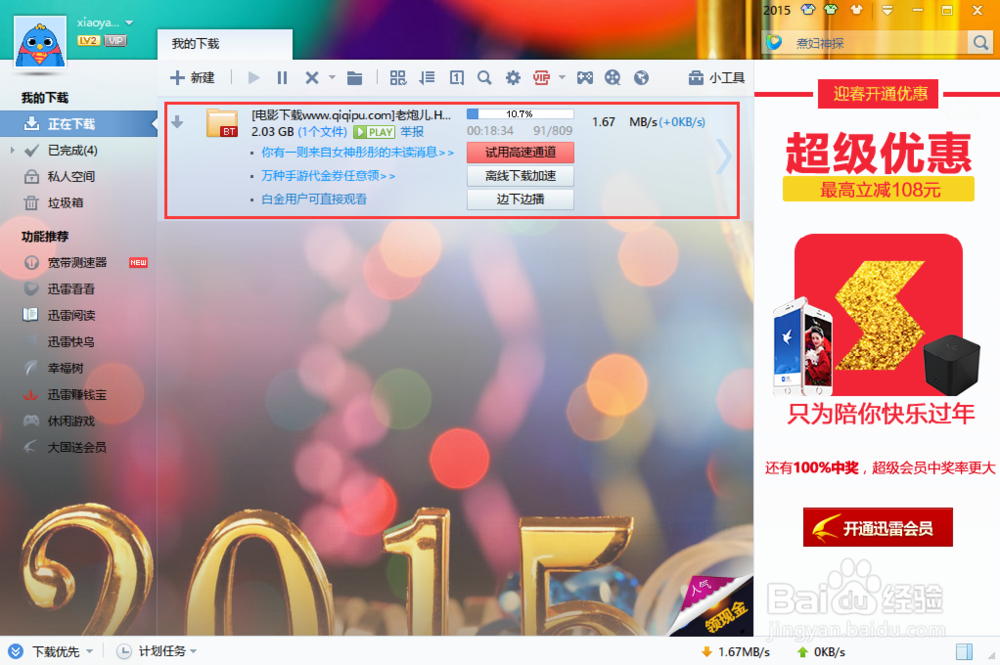Screen dimensions: 1000x665
Task: Open the 计划任务 dropdown
Action: pos(156,651)
